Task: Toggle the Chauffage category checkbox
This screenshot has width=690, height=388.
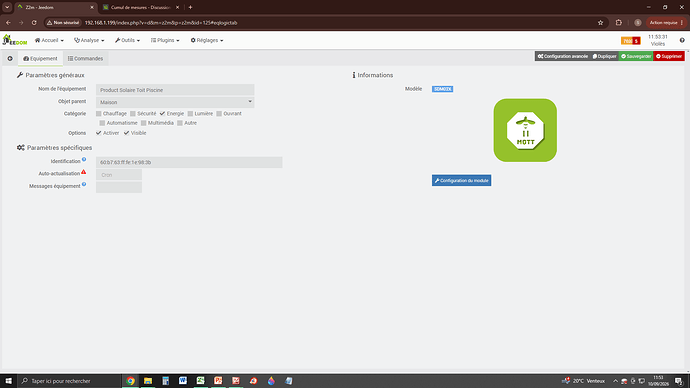Action: (x=99, y=113)
